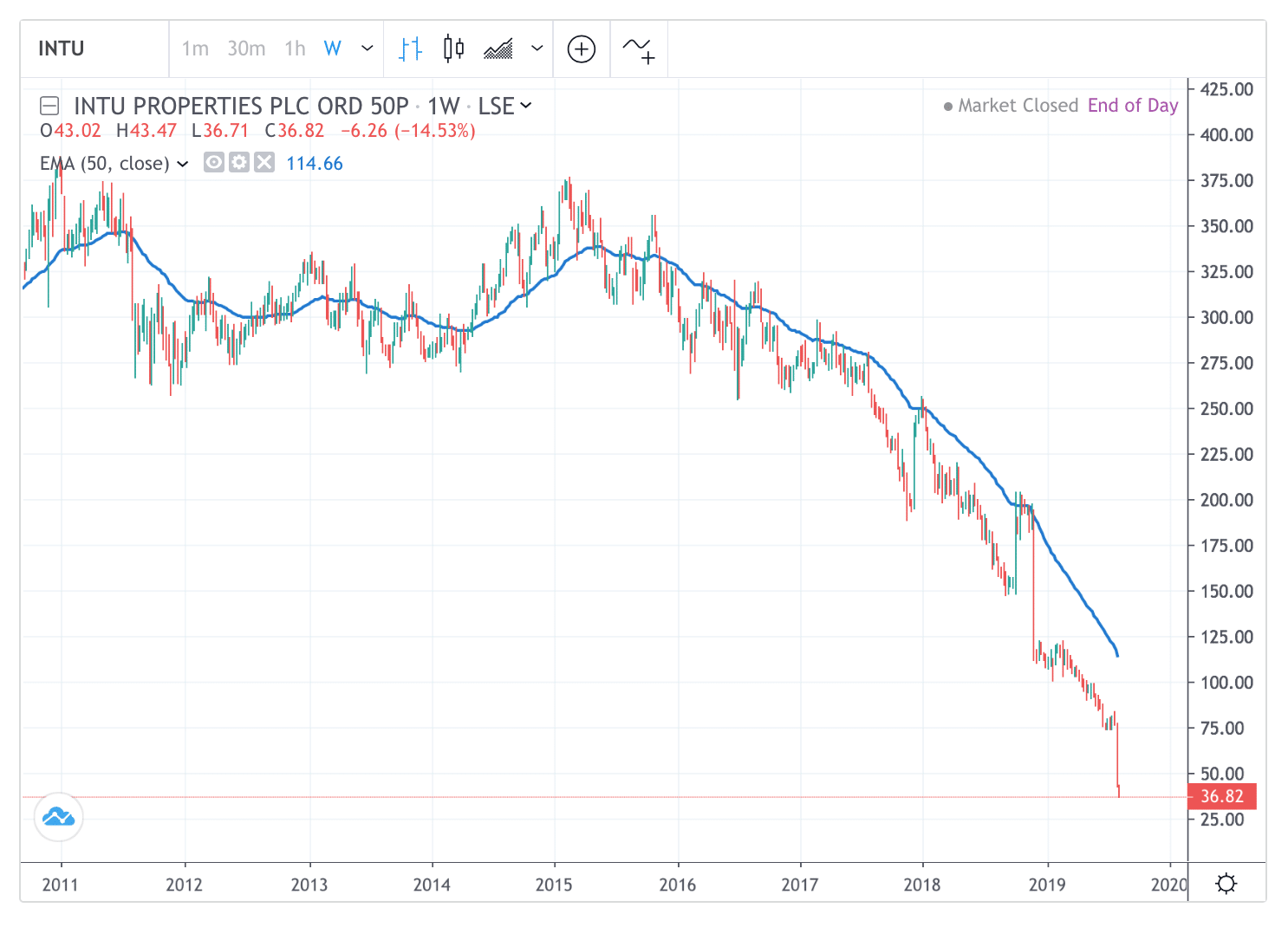Click the INTU symbol search field
The height and width of the screenshot is (927, 1288).
tap(95, 49)
